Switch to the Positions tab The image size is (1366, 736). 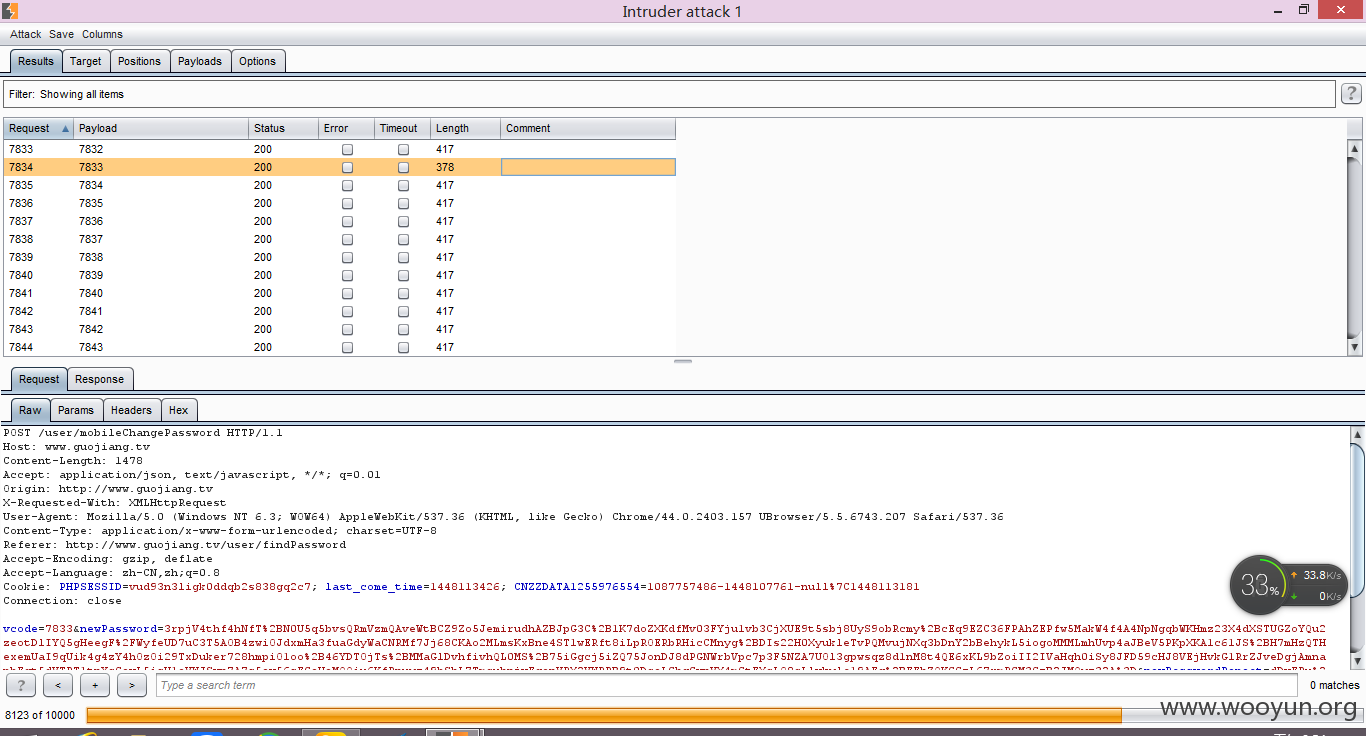(139, 61)
